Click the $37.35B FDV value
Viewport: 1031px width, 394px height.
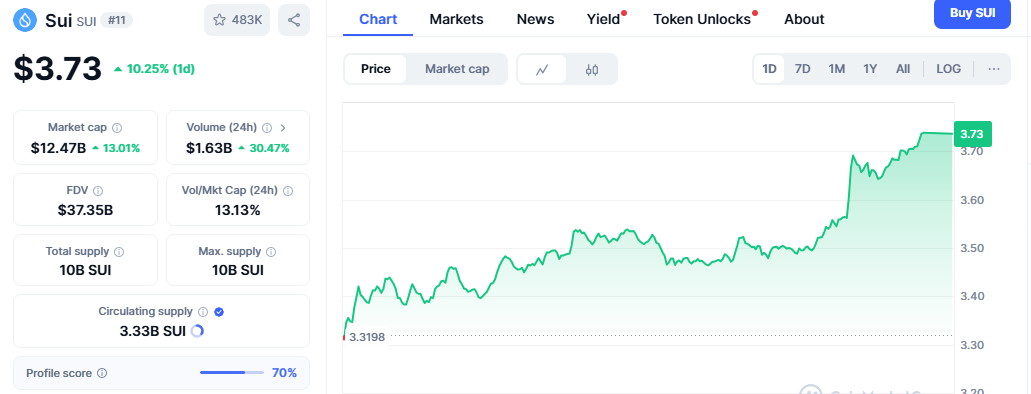pos(85,210)
